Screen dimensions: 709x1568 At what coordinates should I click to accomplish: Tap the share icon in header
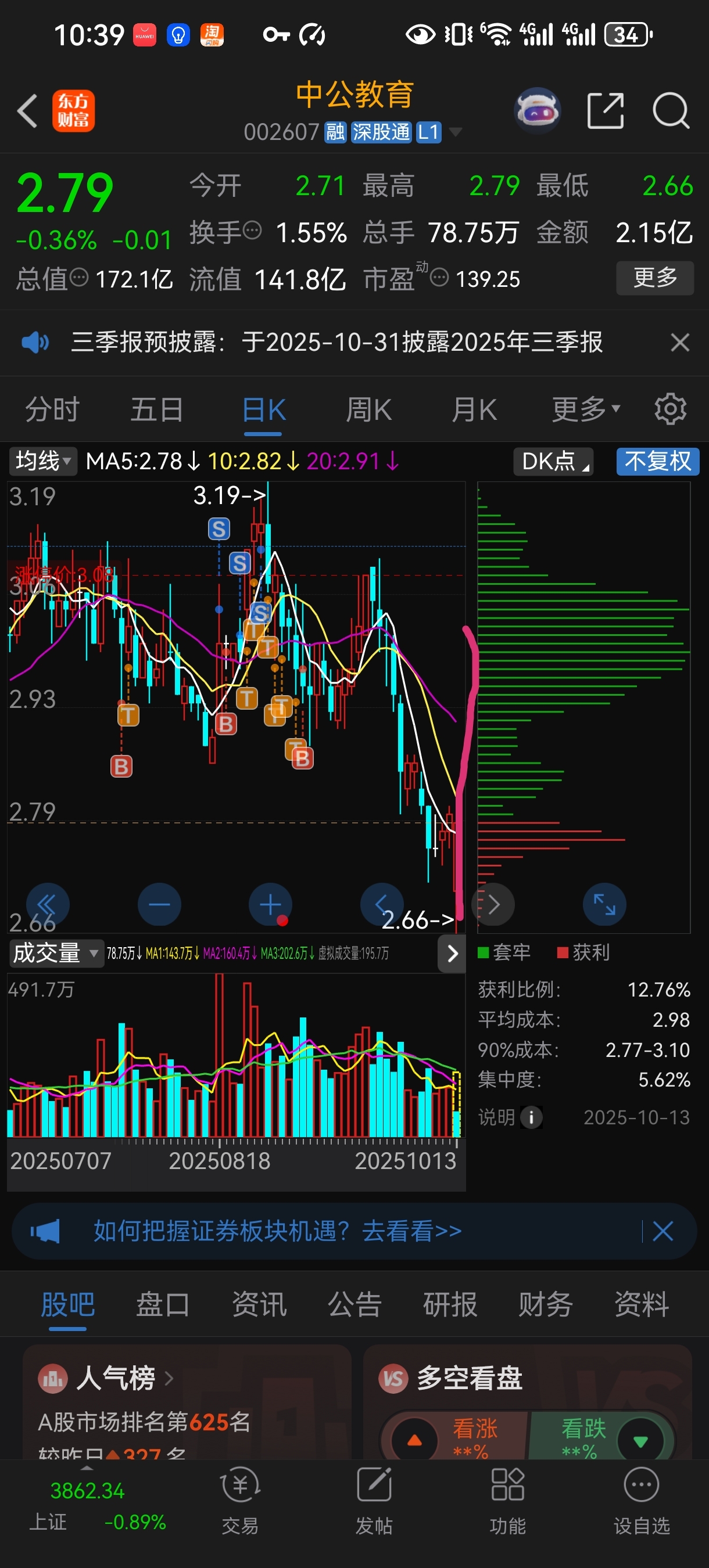(x=606, y=111)
